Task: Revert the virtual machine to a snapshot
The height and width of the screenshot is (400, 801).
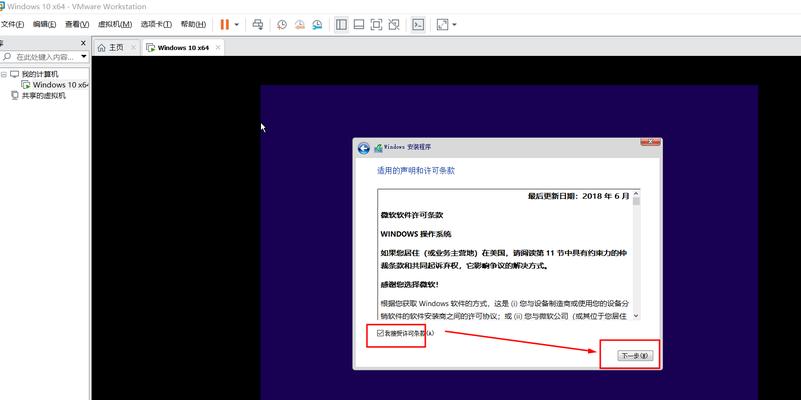Action: [x=300, y=25]
